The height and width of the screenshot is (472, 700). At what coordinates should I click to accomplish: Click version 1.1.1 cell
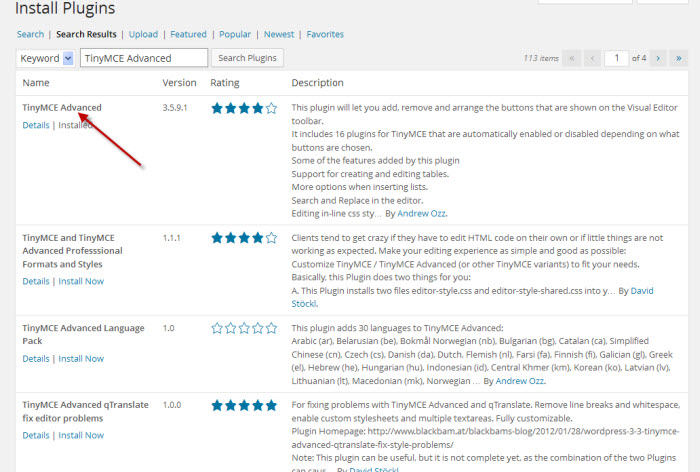171,238
